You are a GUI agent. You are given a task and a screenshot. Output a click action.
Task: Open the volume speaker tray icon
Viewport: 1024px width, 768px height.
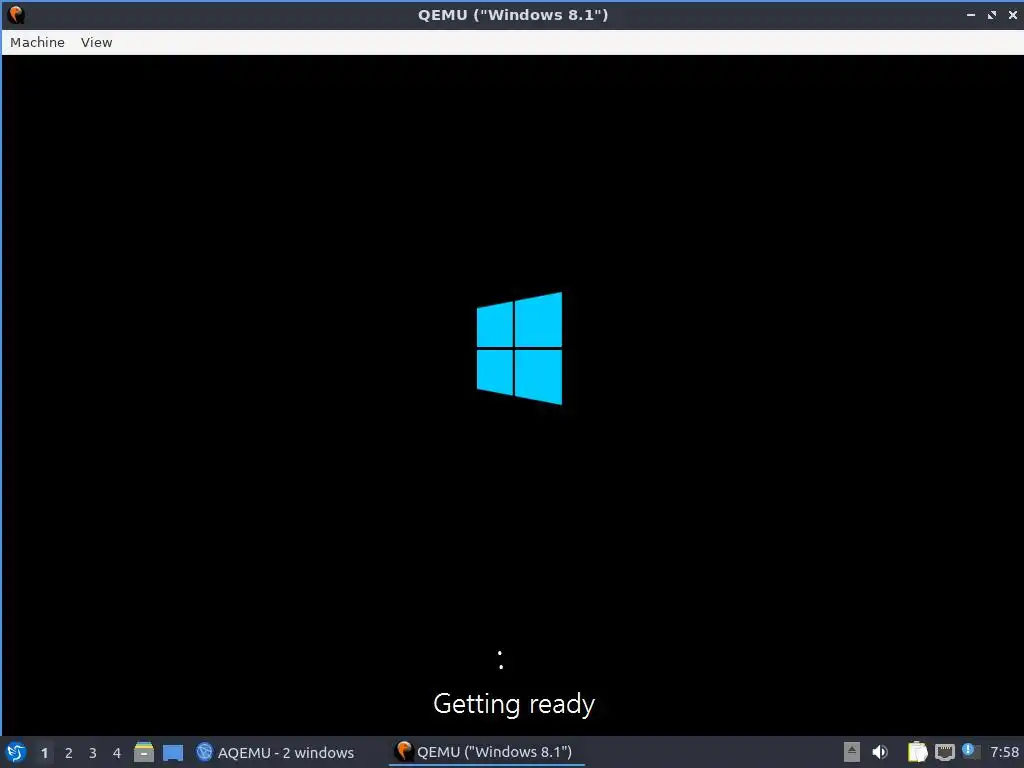(880, 752)
